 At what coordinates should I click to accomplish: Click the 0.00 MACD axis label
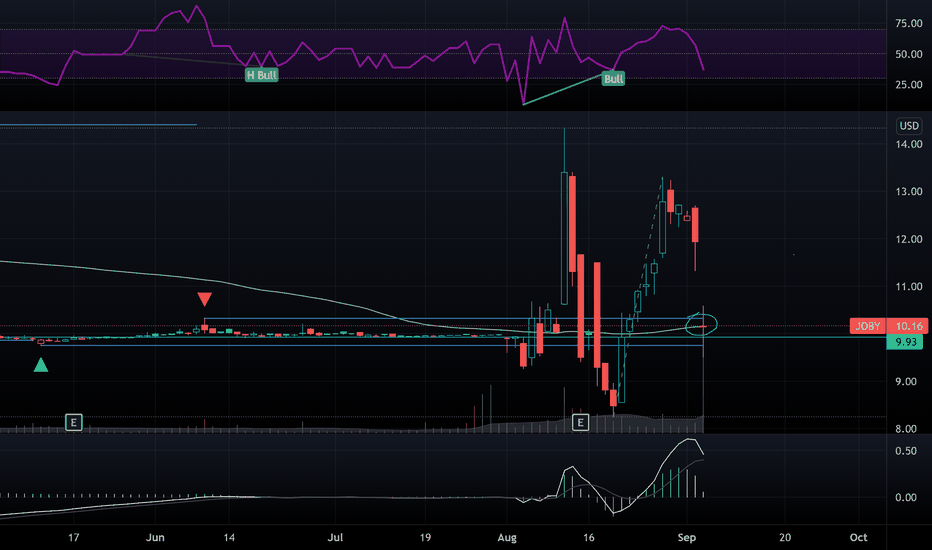click(906, 498)
